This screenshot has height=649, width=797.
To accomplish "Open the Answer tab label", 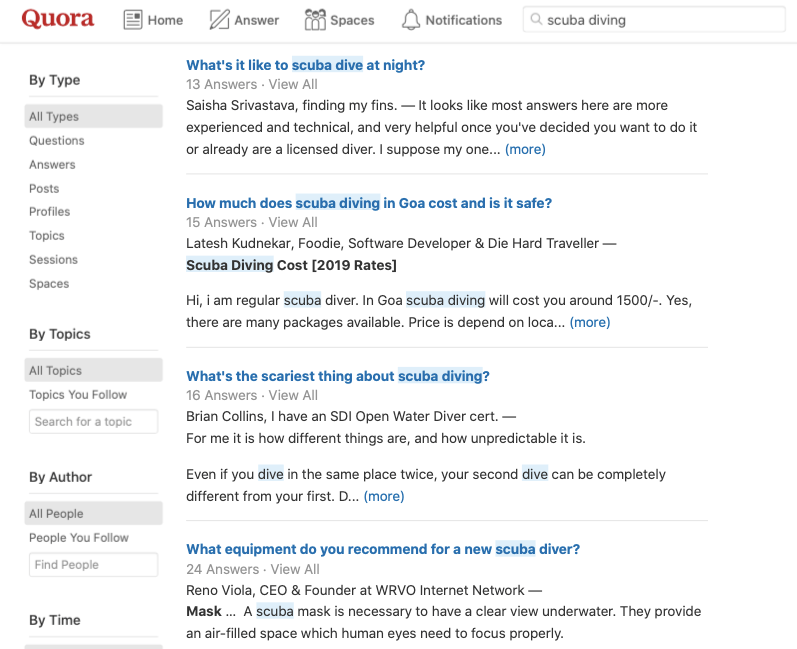I will pyautogui.click(x=257, y=20).
